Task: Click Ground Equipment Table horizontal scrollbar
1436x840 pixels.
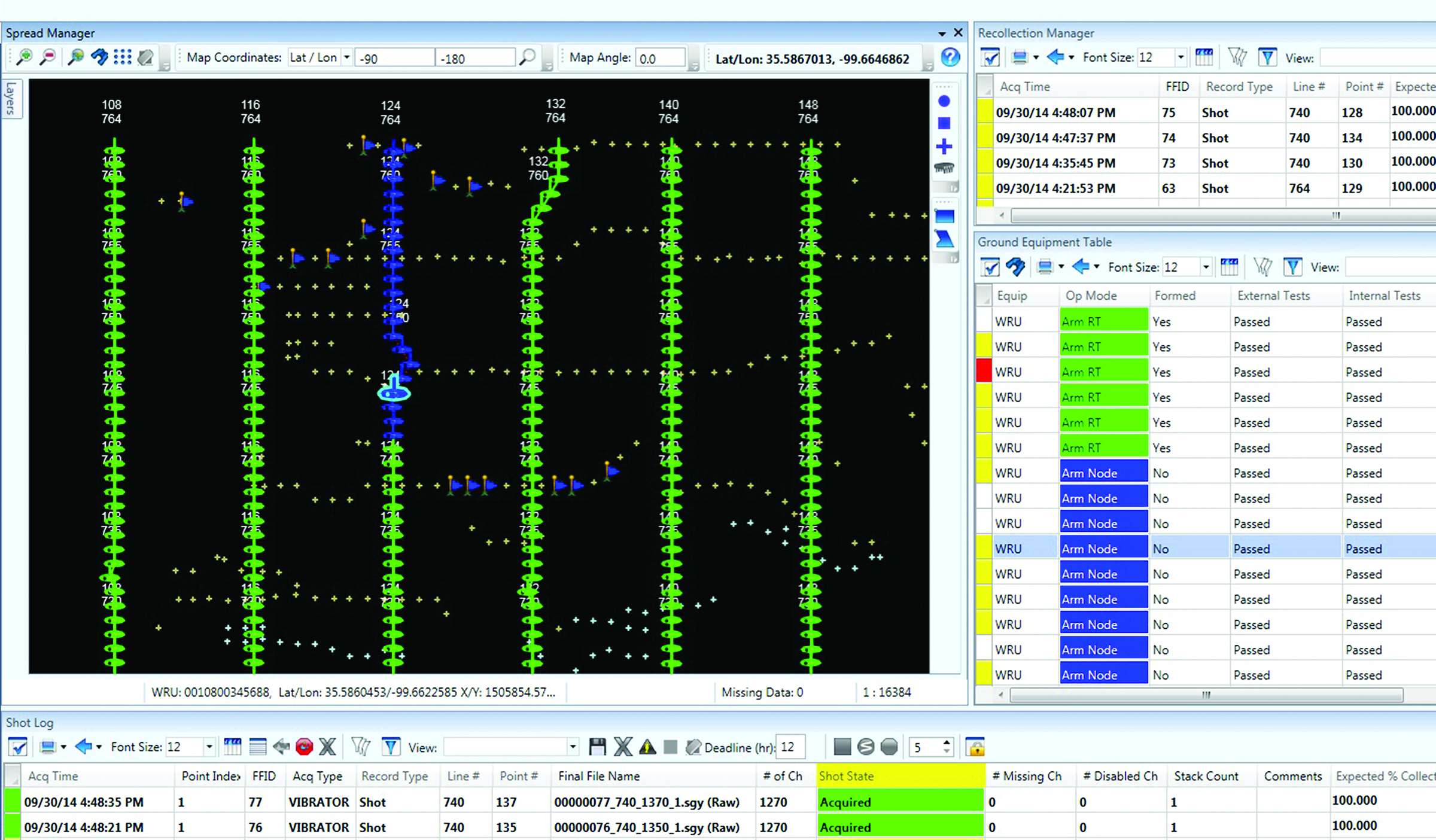Action: pyautogui.click(x=1206, y=695)
